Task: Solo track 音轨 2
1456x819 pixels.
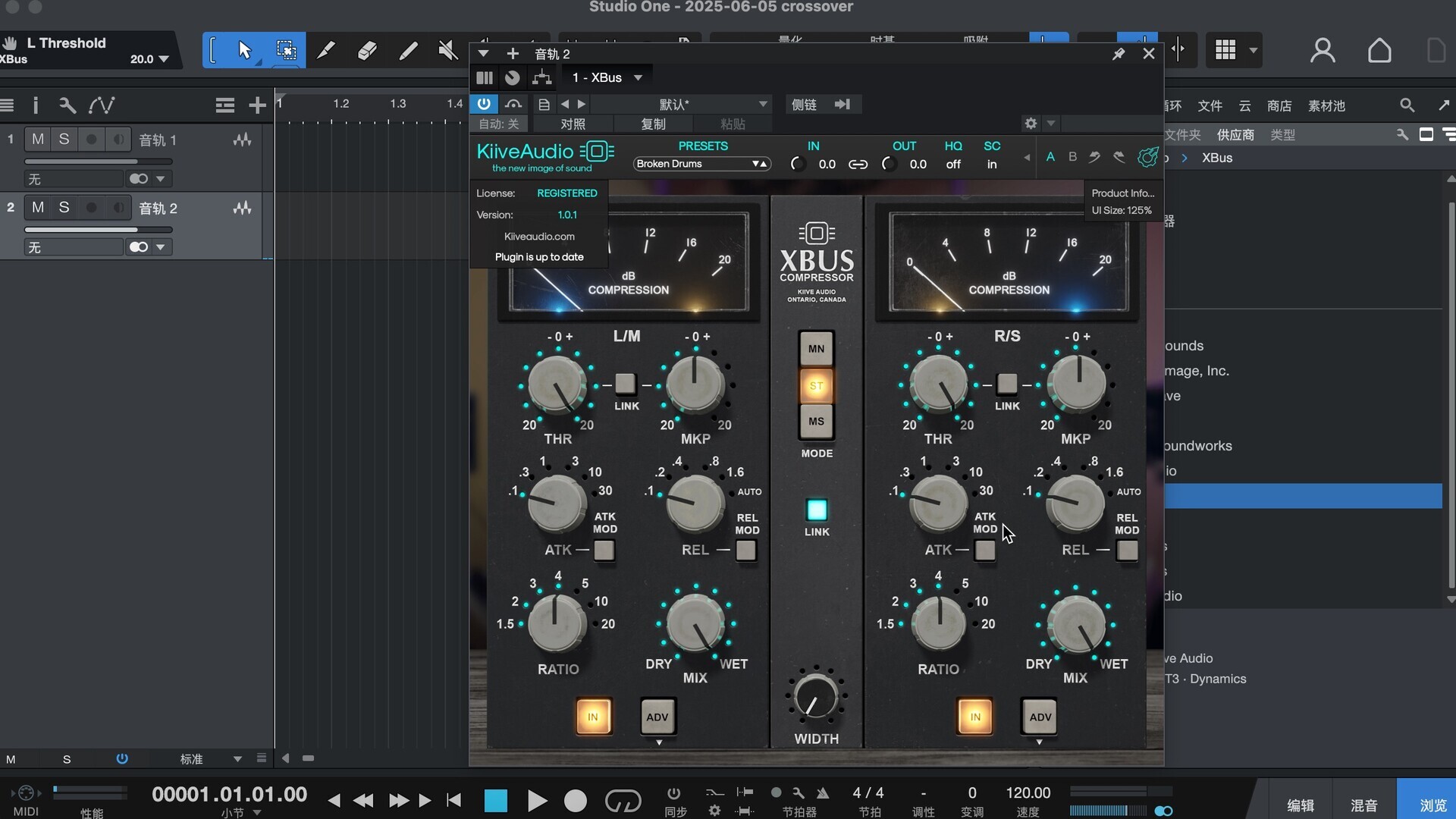Action: click(x=64, y=208)
